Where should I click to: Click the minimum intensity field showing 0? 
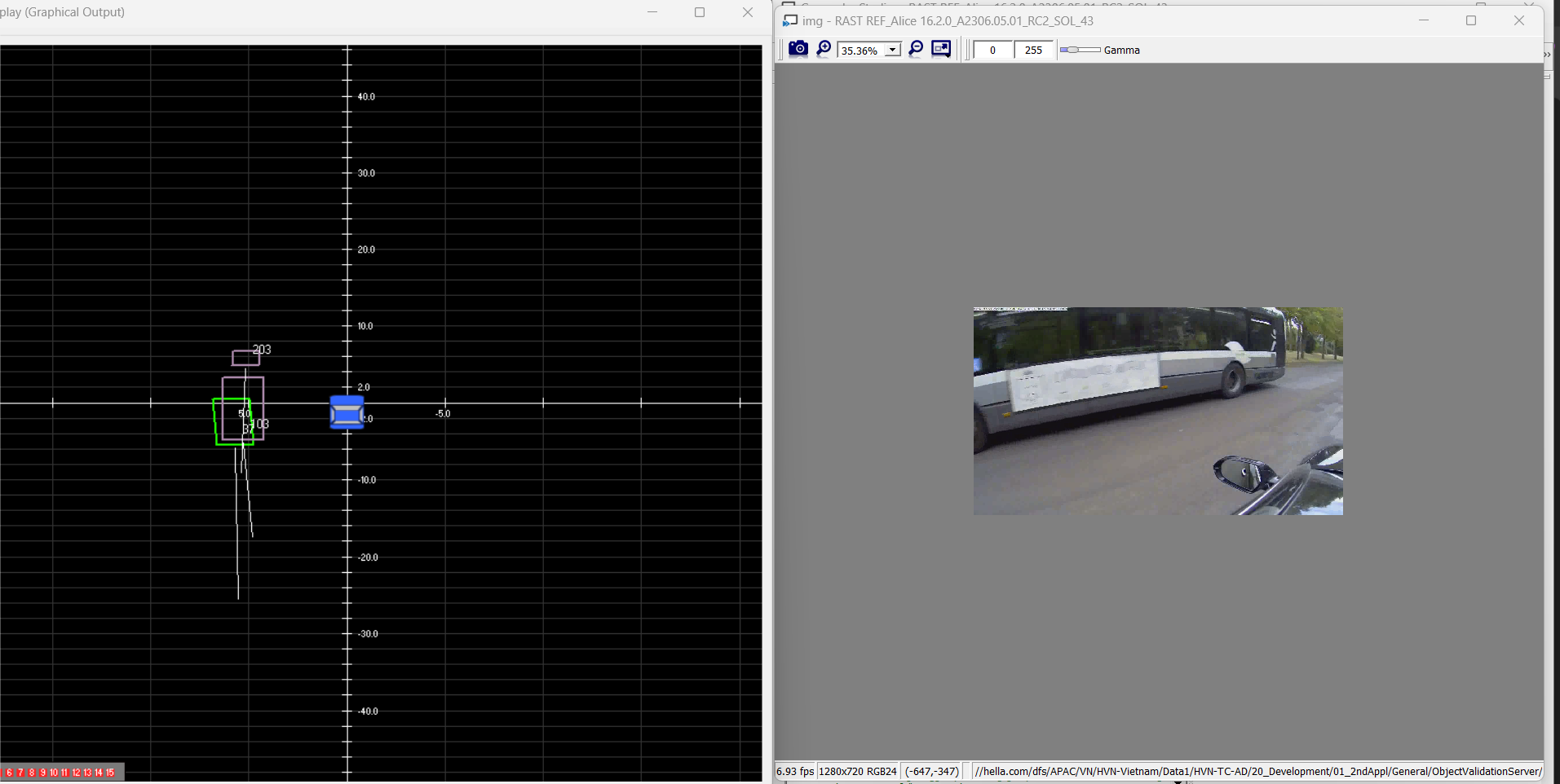[x=992, y=50]
